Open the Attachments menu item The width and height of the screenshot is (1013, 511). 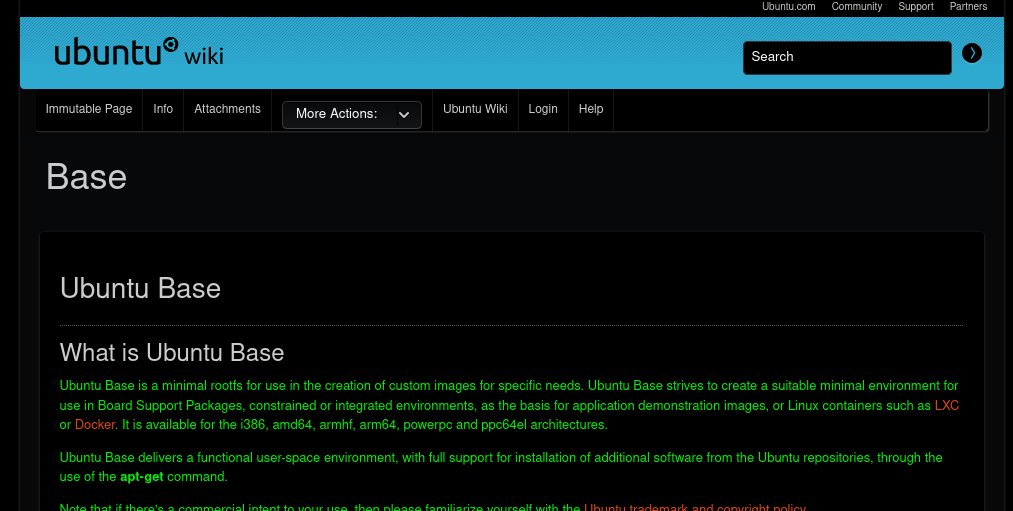227,109
